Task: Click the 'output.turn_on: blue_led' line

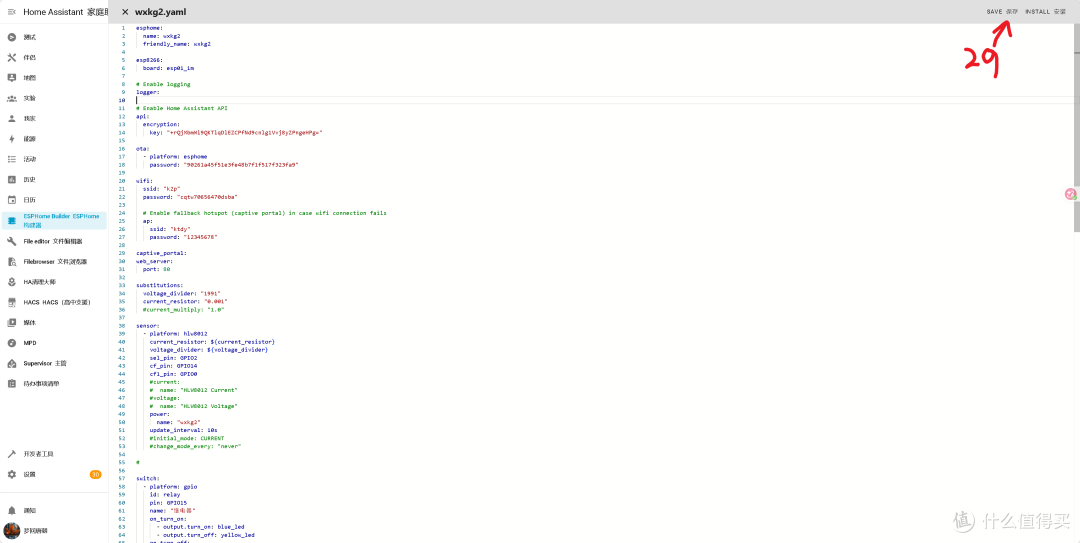Action: point(200,527)
